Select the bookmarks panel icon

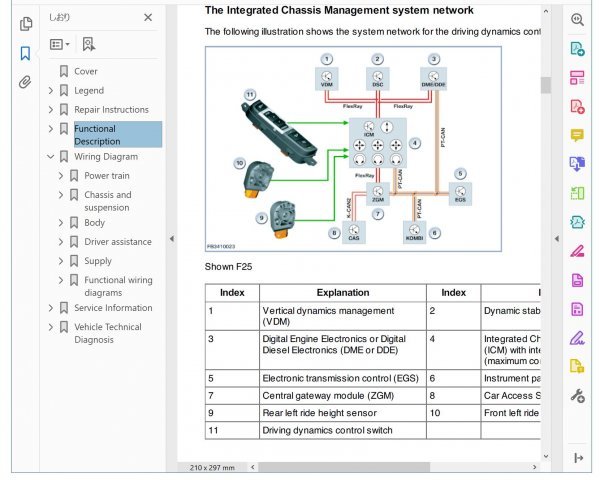[x=25, y=53]
